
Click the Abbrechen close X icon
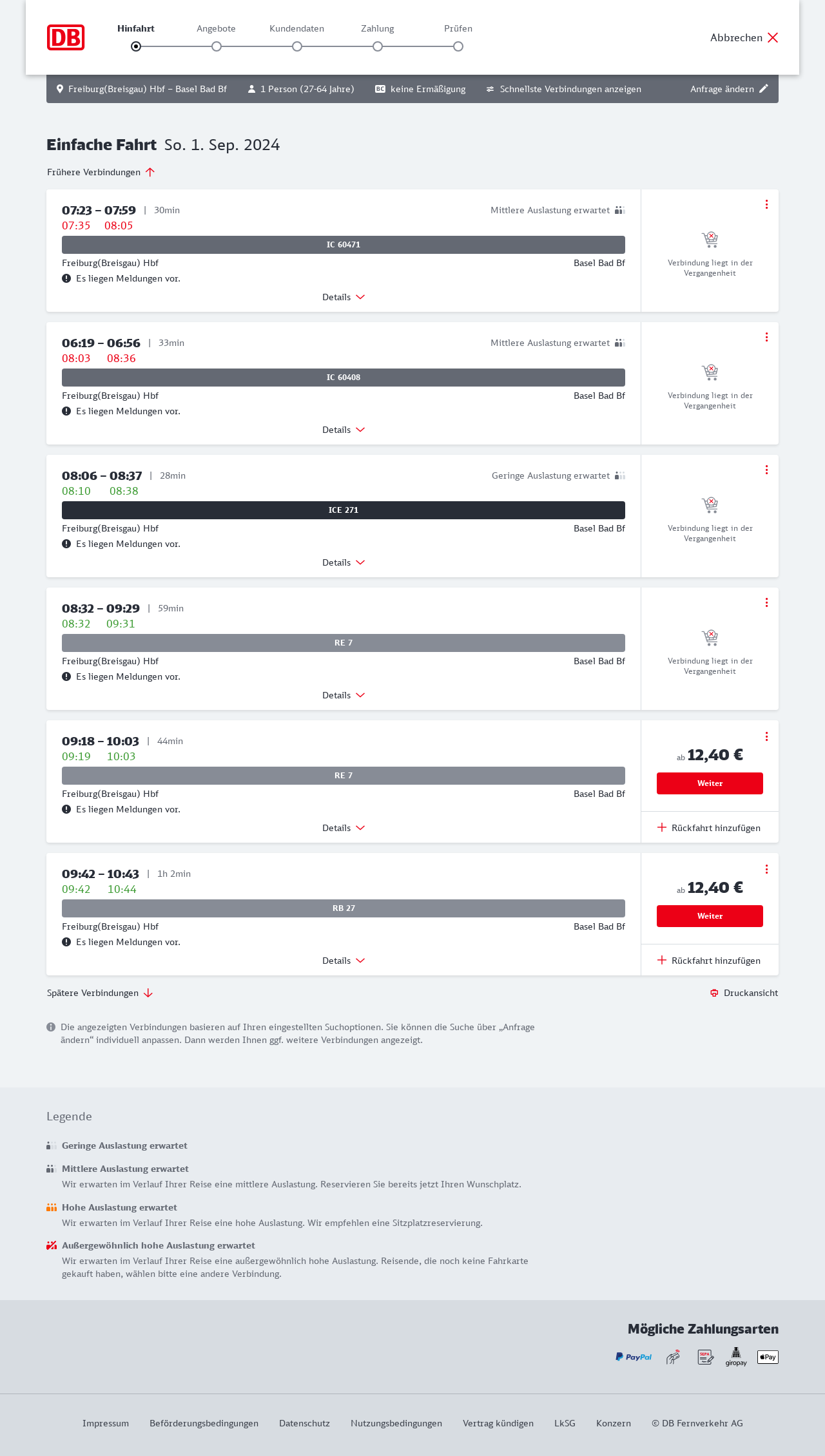click(773, 37)
